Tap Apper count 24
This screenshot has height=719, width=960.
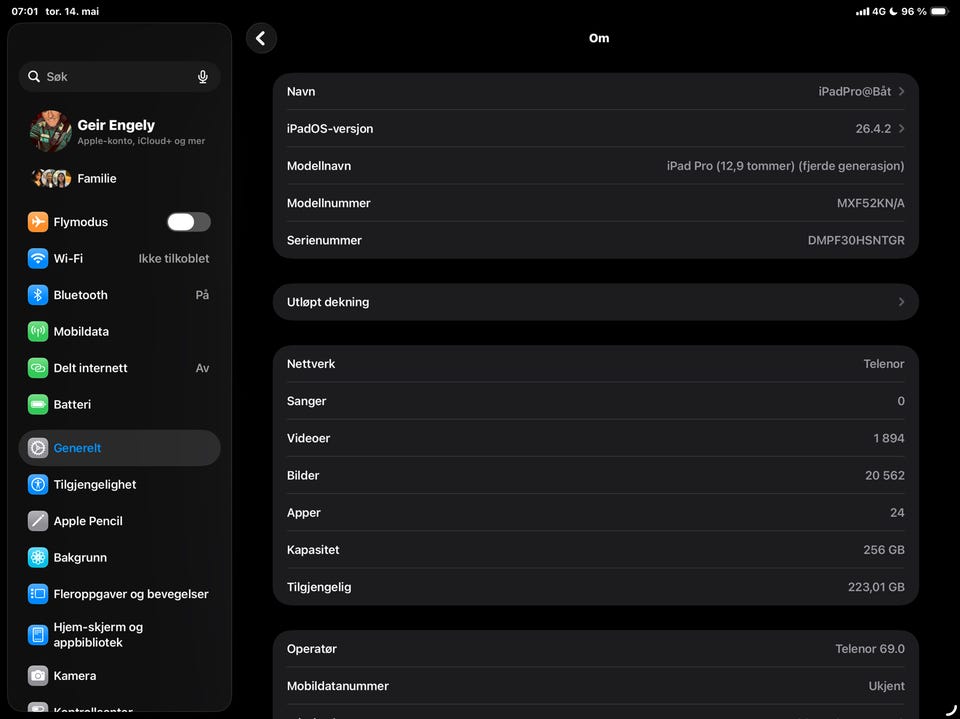coord(897,513)
